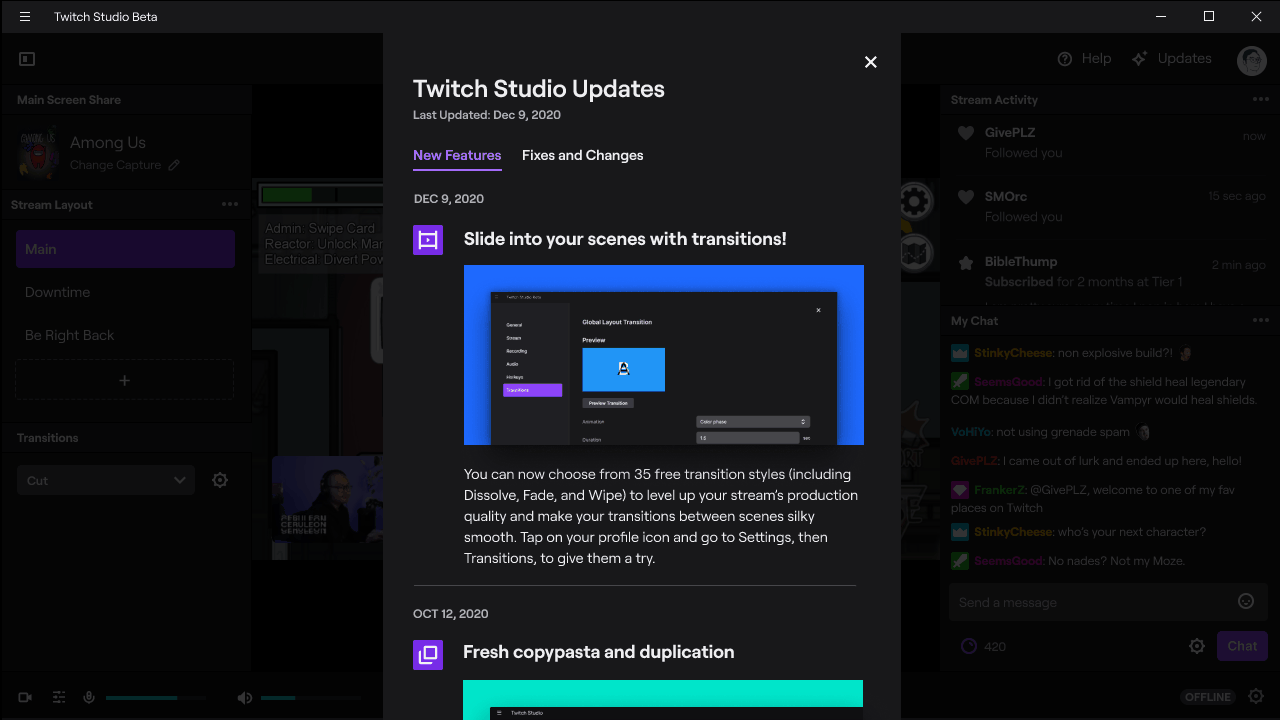Click the Updates label

click(1185, 59)
